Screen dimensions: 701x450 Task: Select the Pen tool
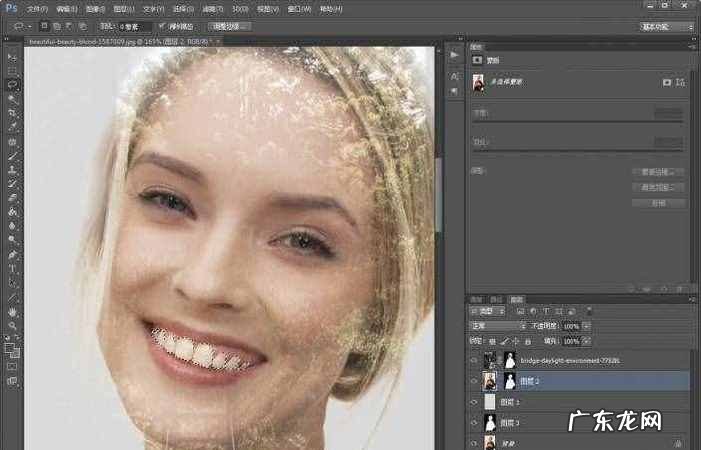(x=12, y=254)
